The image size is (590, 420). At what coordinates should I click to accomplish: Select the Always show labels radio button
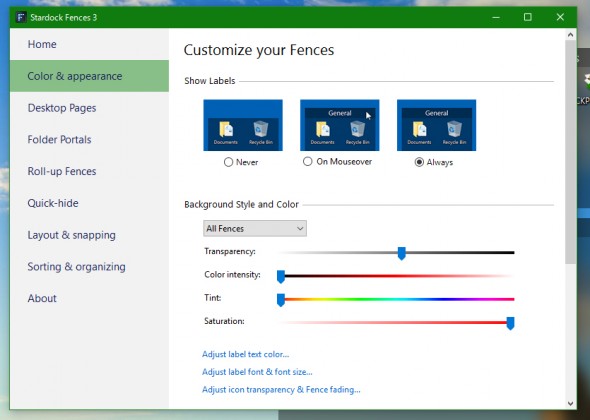(419, 162)
